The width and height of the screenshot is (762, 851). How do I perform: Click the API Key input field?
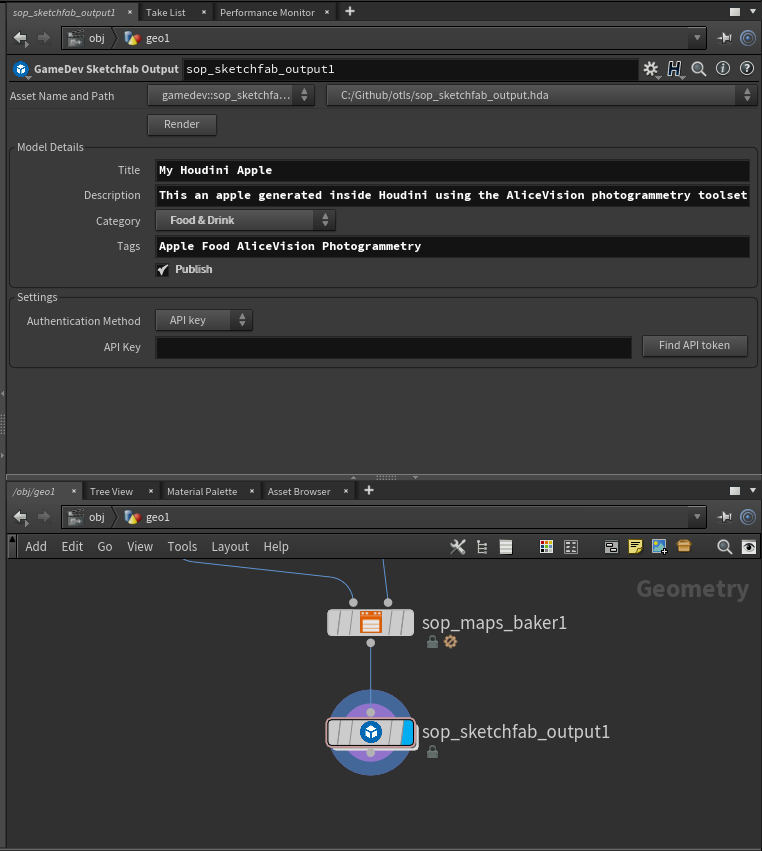(x=393, y=348)
